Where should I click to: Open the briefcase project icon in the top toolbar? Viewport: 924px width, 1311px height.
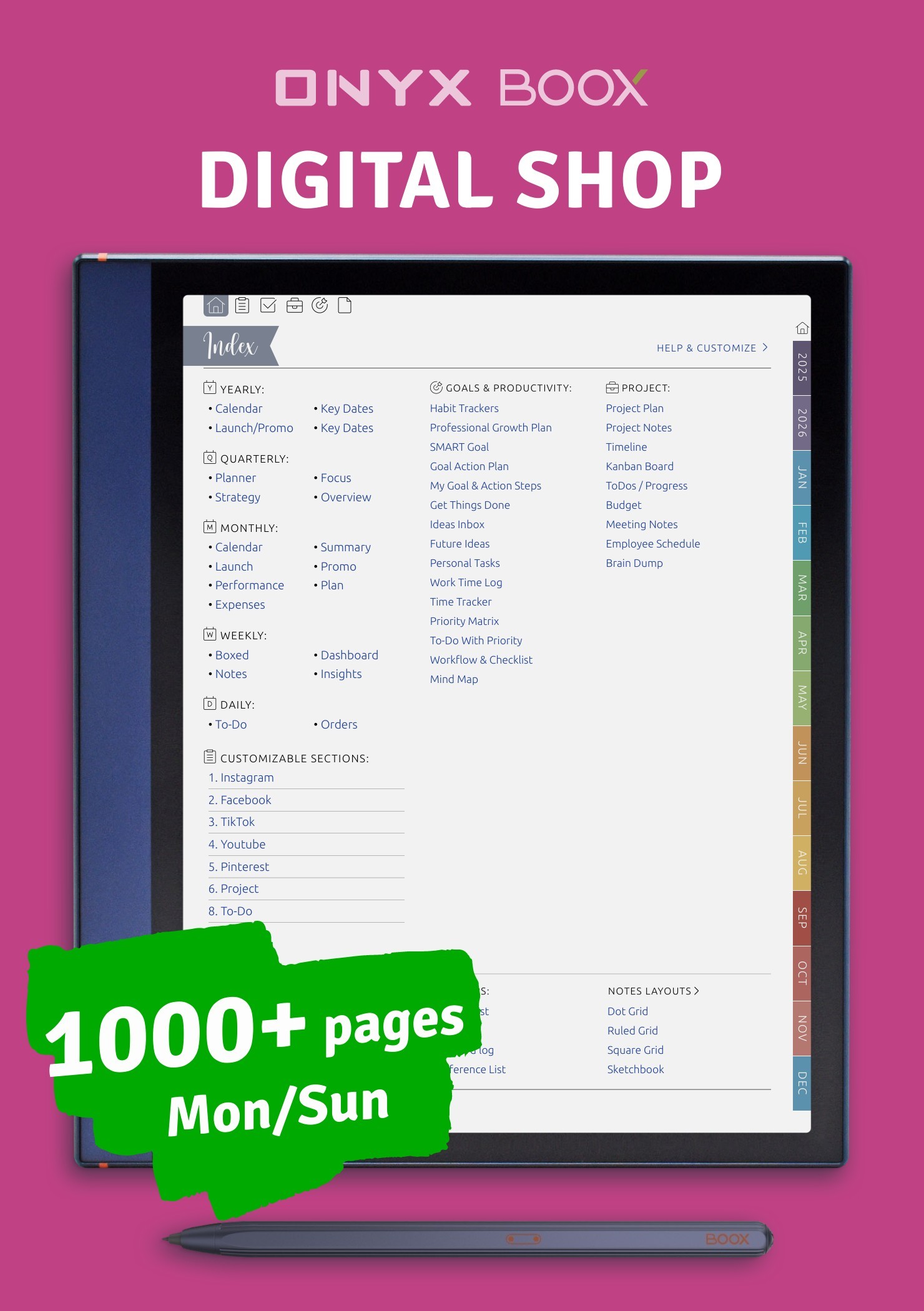coord(294,305)
